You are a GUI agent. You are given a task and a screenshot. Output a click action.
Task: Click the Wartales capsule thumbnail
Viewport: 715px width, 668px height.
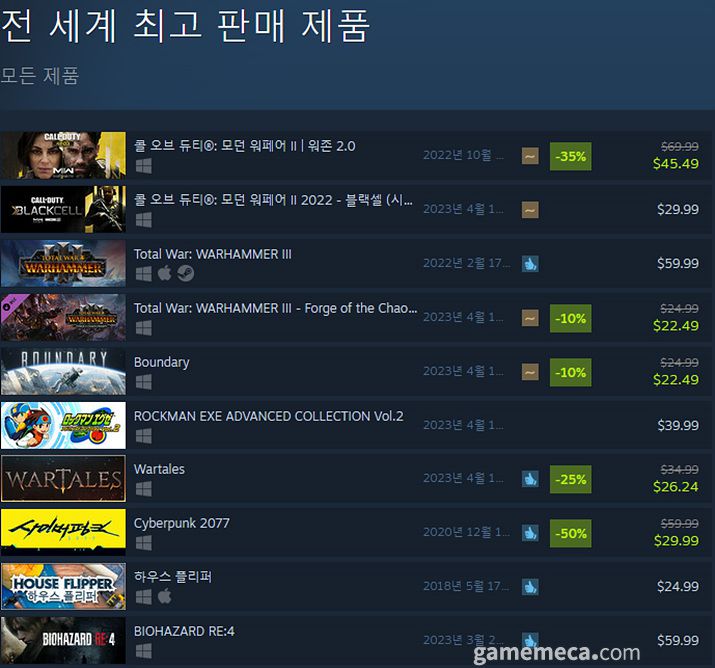63,479
